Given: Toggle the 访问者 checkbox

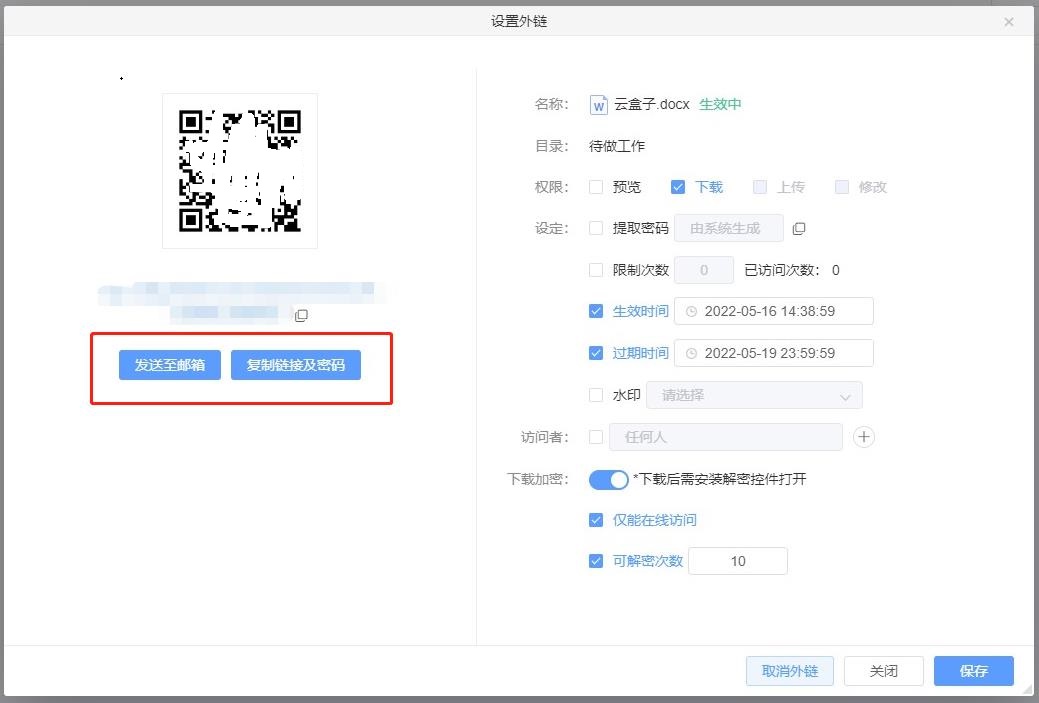Looking at the screenshot, I should (x=596, y=437).
